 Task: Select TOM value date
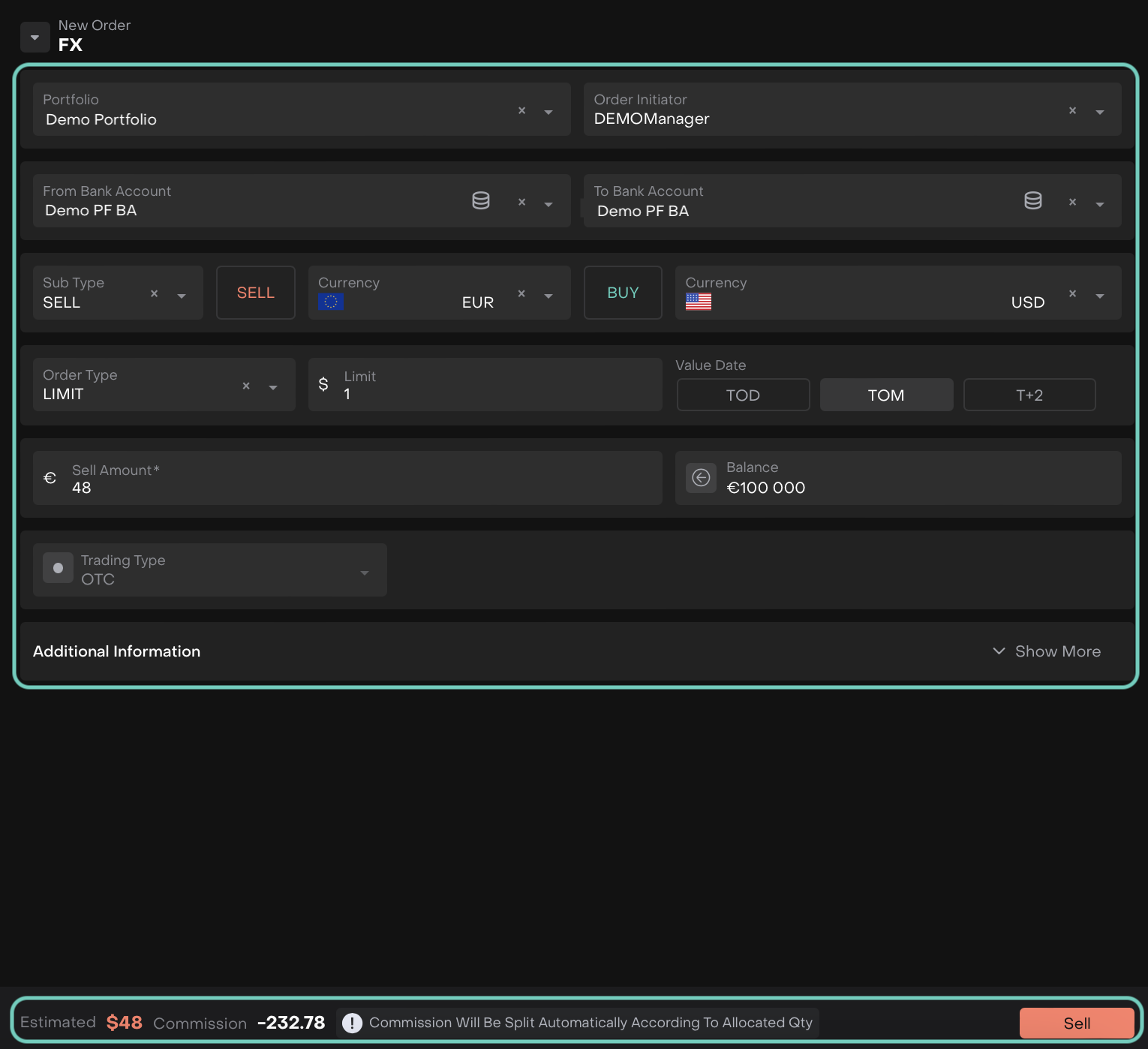[x=886, y=395]
